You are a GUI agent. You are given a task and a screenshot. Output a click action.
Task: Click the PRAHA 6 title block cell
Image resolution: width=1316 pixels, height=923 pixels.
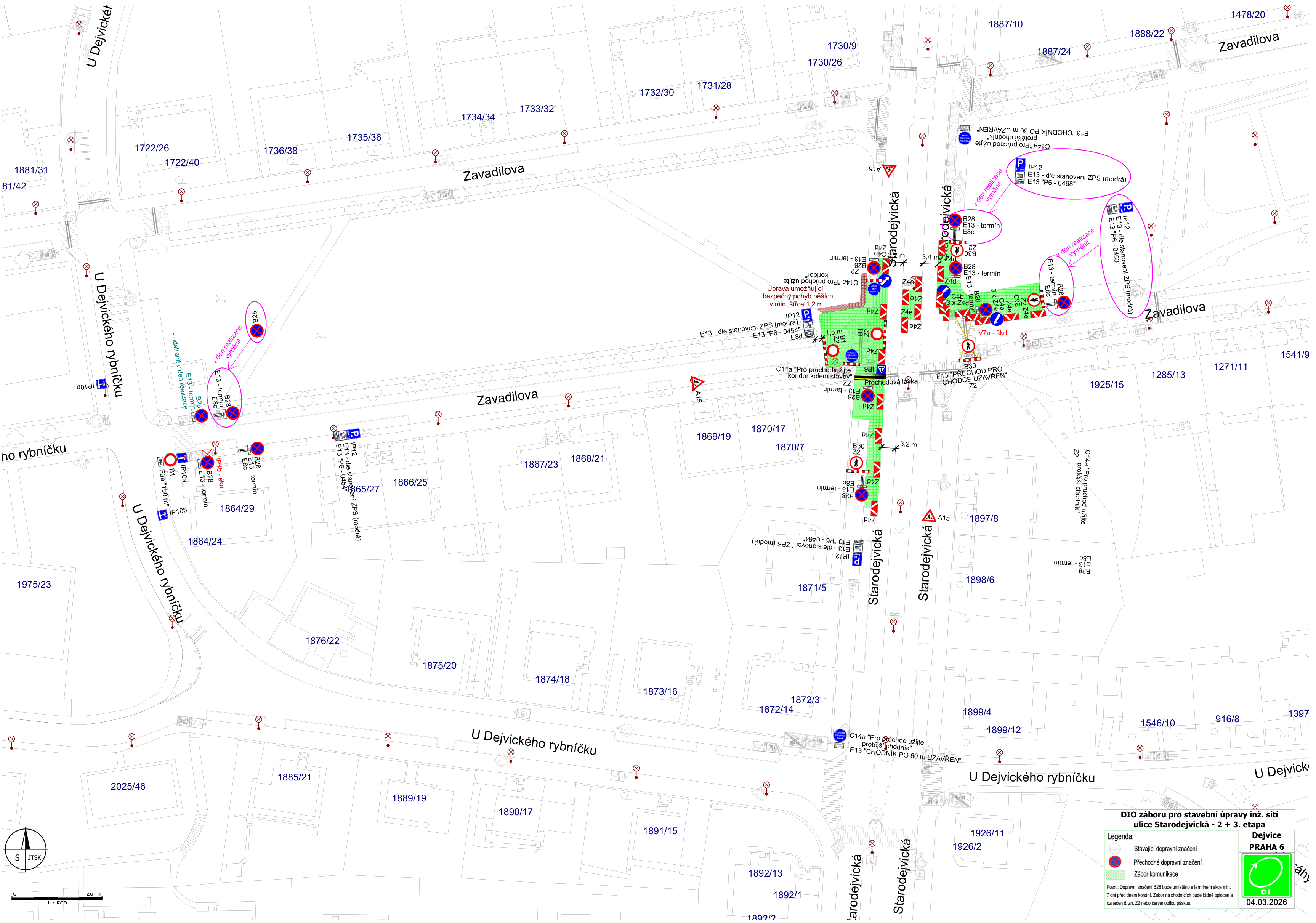coord(1266,847)
